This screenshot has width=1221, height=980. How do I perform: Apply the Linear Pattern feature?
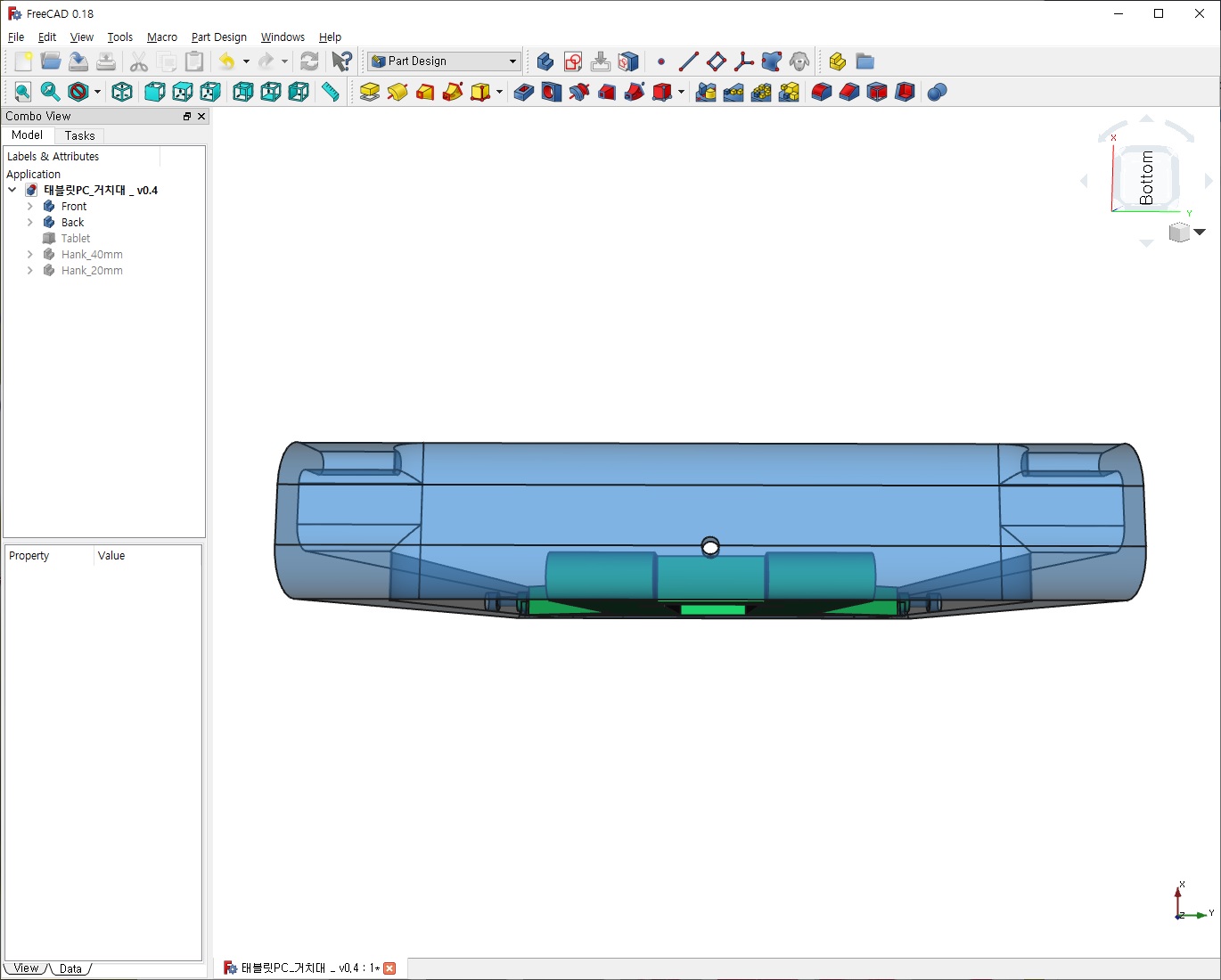click(733, 92)
